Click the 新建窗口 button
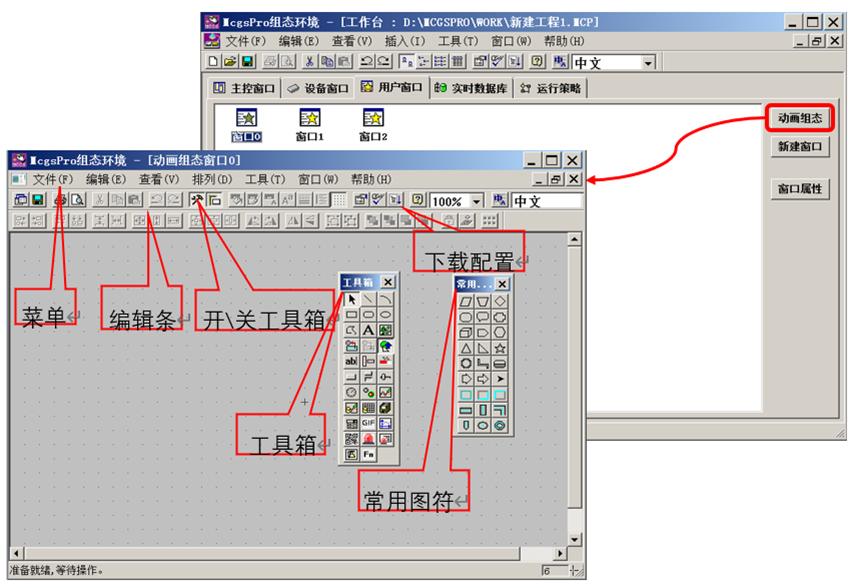This screenshot has height=588, width=865. 800,146
